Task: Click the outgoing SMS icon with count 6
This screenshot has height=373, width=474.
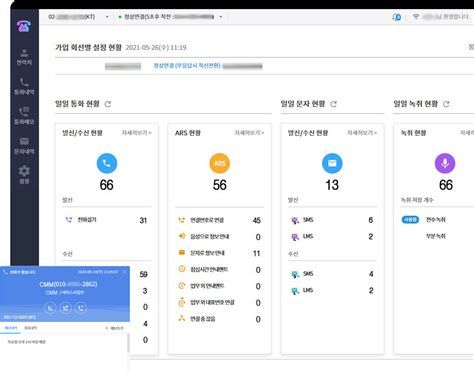Action: [x=295, y=220]
